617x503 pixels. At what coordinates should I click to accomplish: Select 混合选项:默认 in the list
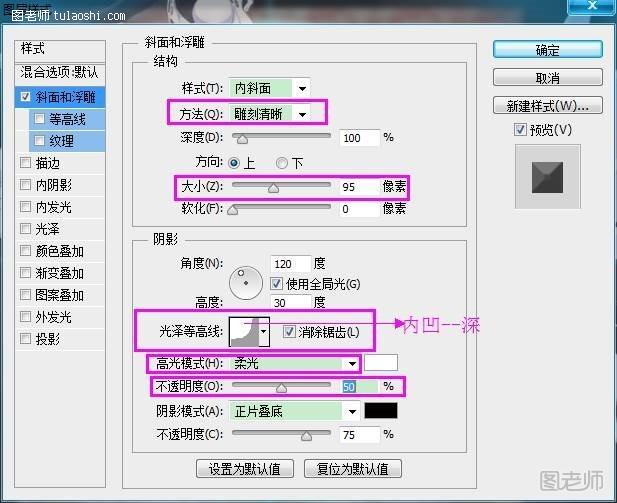point(60,72)
